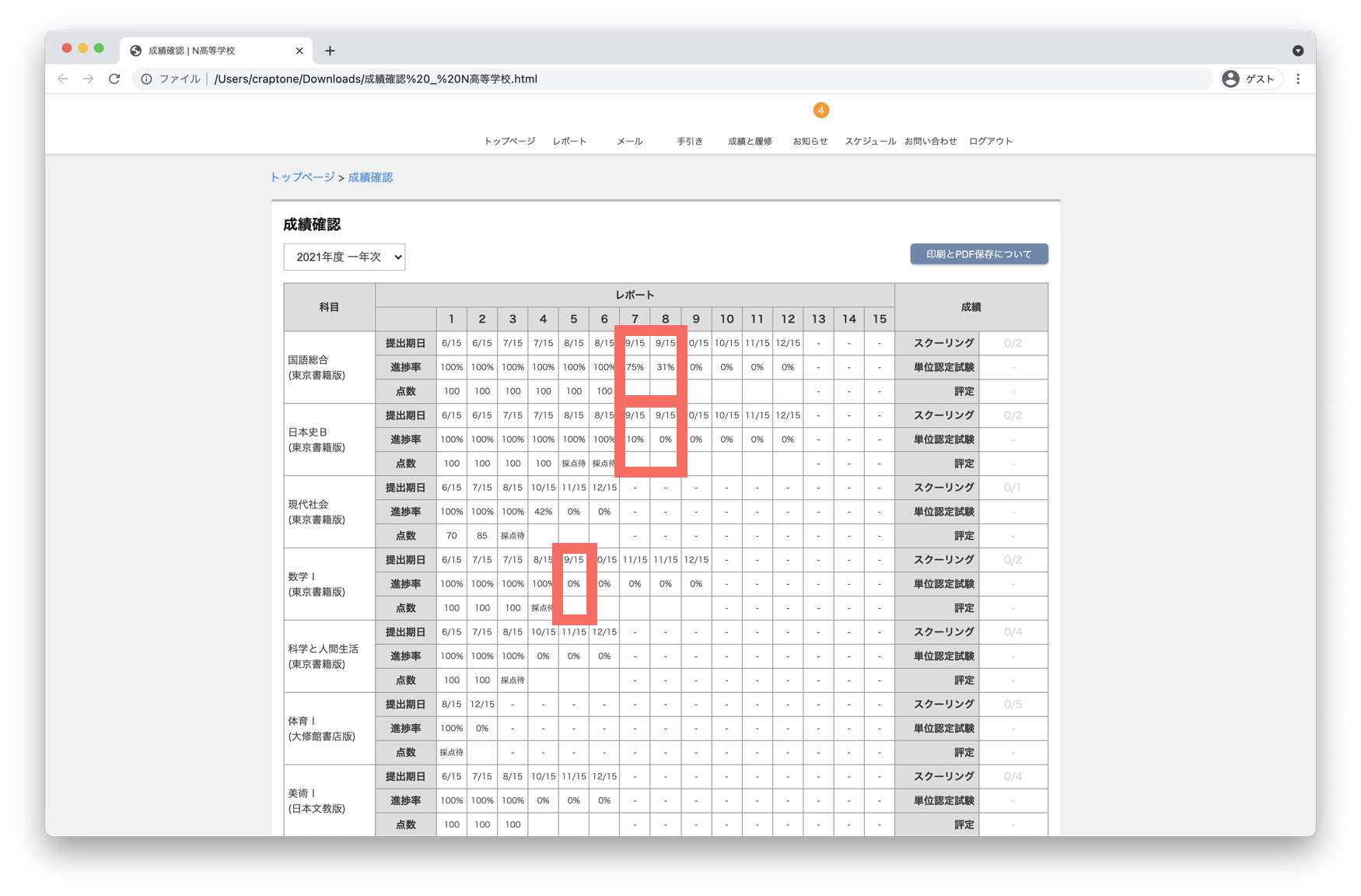Go to 成績と履修 in the navigation
The width and height of the screenshot is (1361, 896).
pyautogui.click(x=750, y=141)
